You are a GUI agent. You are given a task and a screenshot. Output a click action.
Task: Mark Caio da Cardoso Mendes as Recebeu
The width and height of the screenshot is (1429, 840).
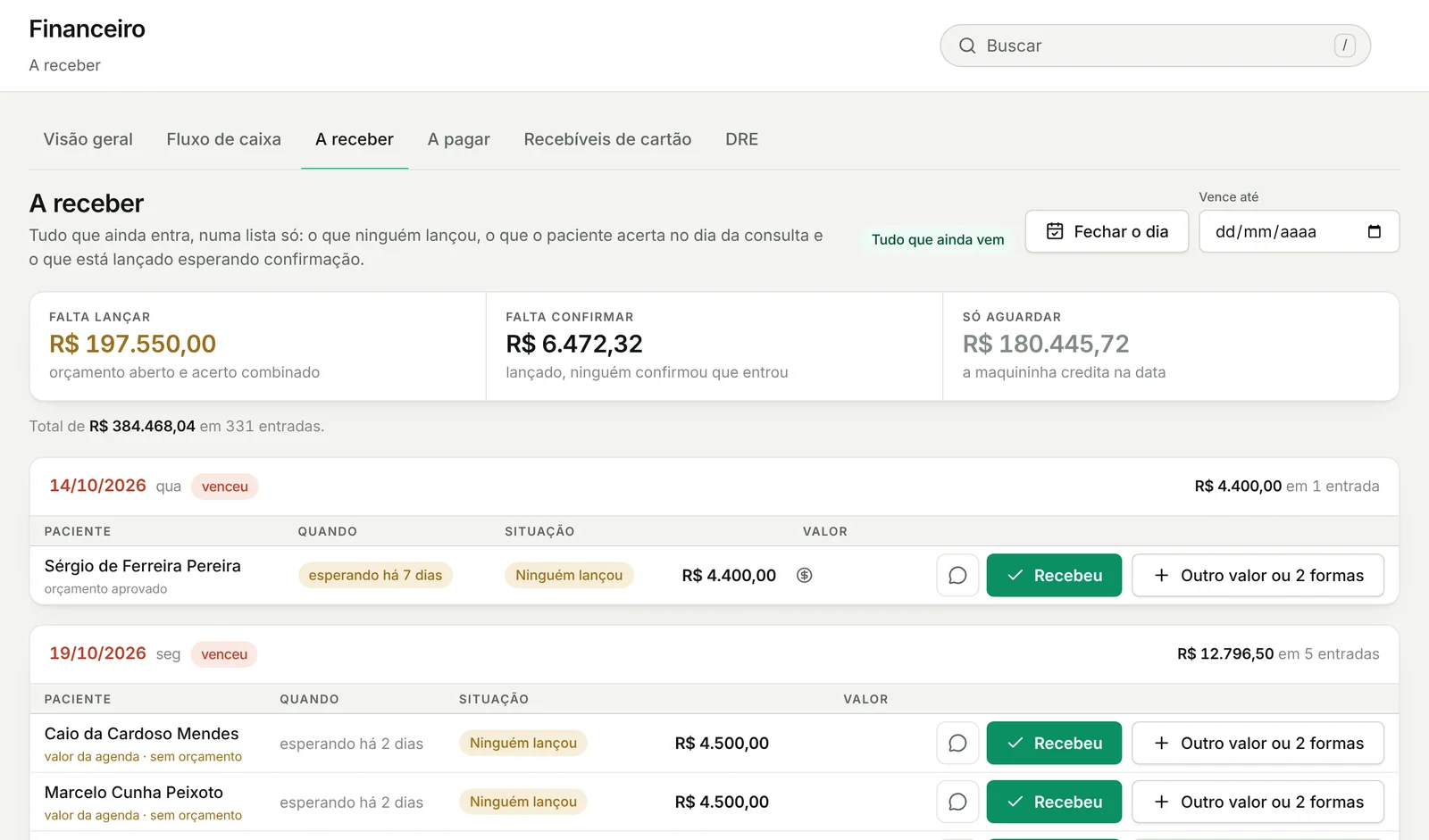click(x=1054, y=744)
